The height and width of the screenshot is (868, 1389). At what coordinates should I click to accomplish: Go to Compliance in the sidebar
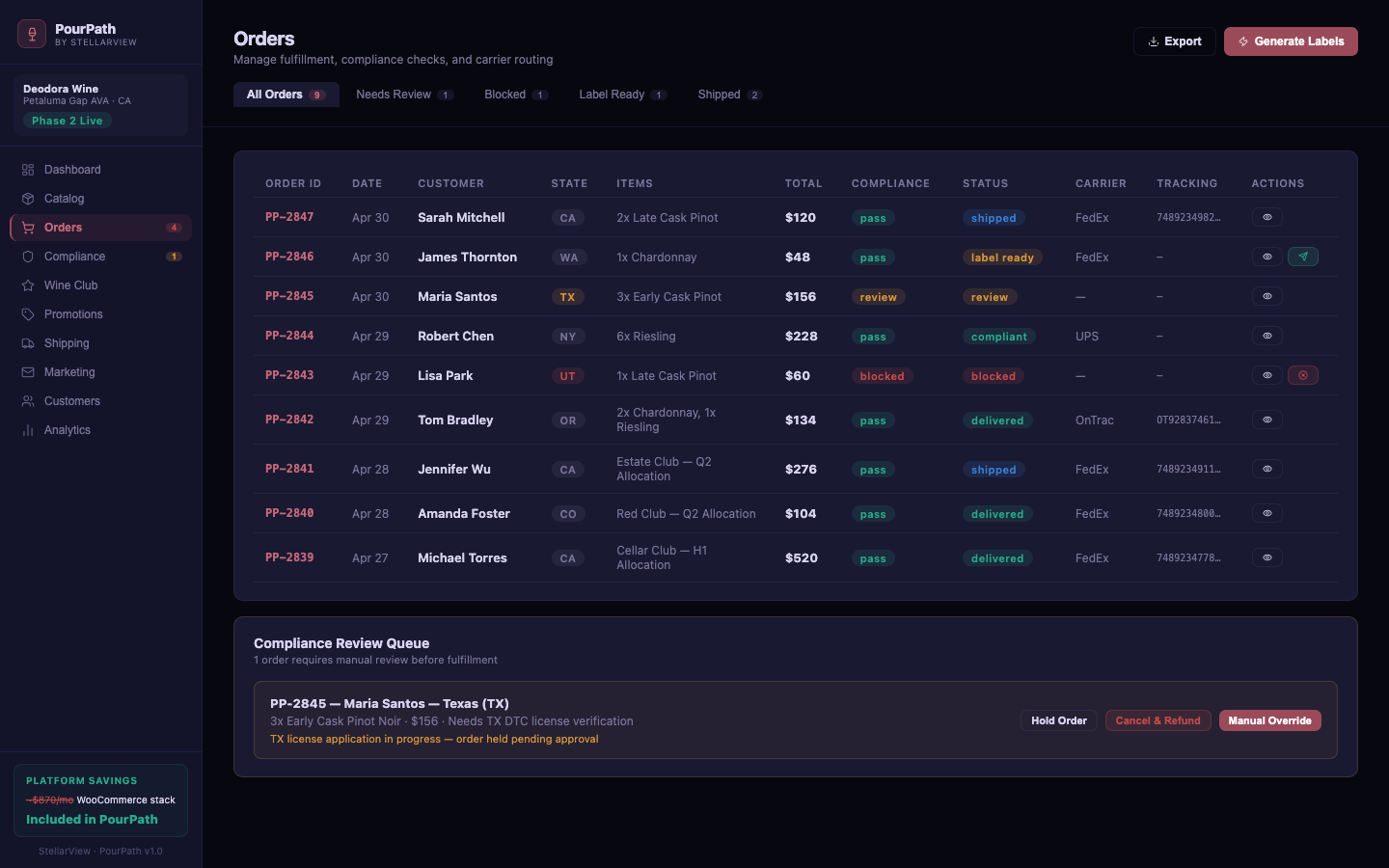pyautogui.click(x=74, y=257)
